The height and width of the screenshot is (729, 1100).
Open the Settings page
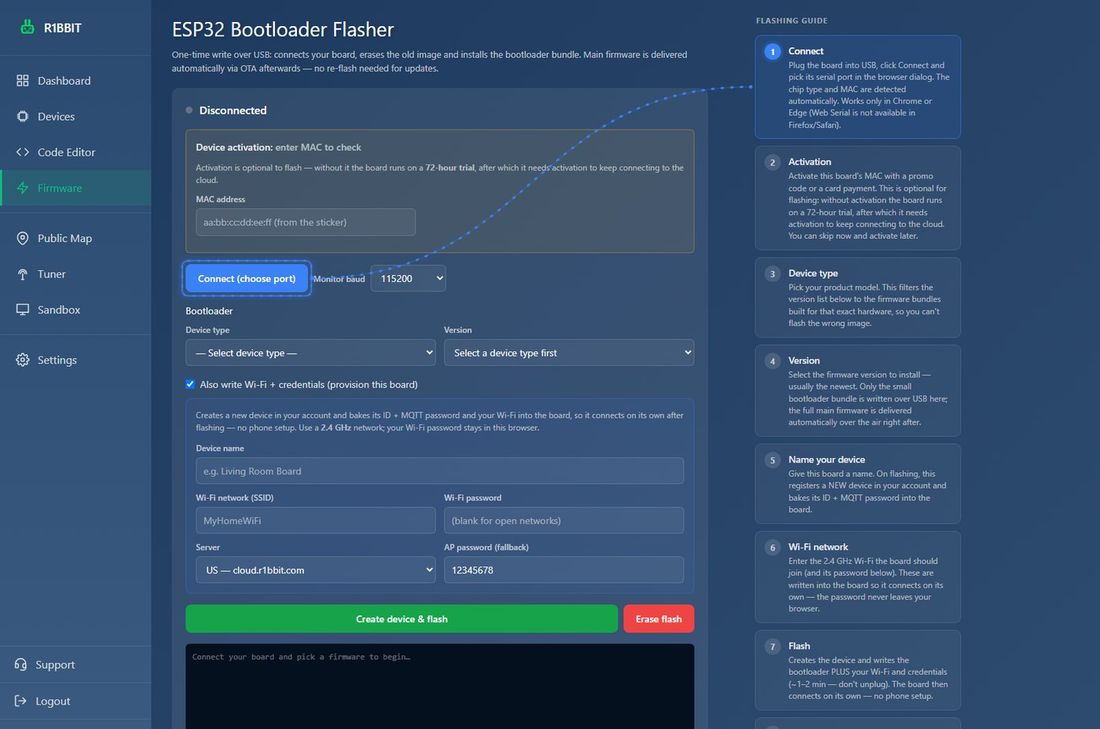pyautogui.click(x=76, y=360)
